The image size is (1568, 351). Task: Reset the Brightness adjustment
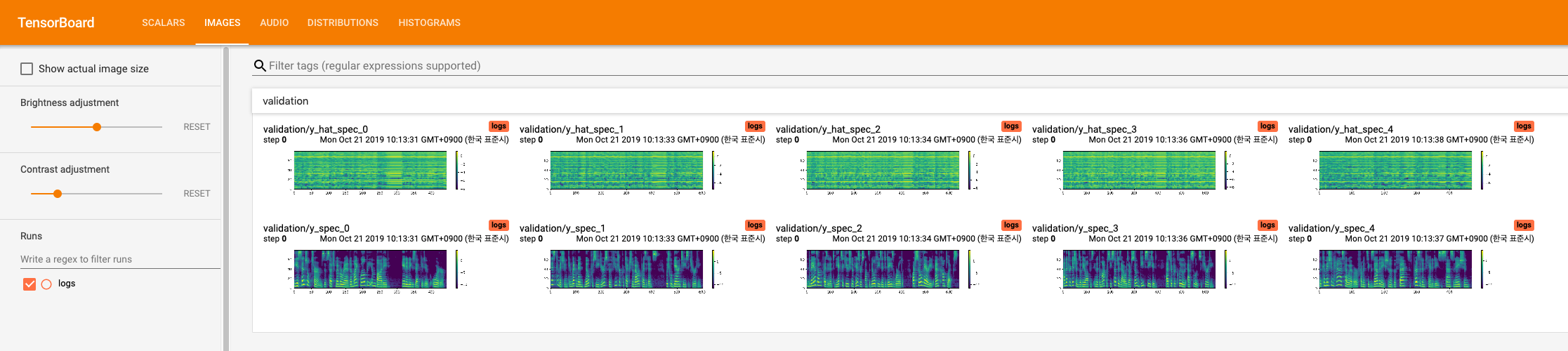click(197, 127)
